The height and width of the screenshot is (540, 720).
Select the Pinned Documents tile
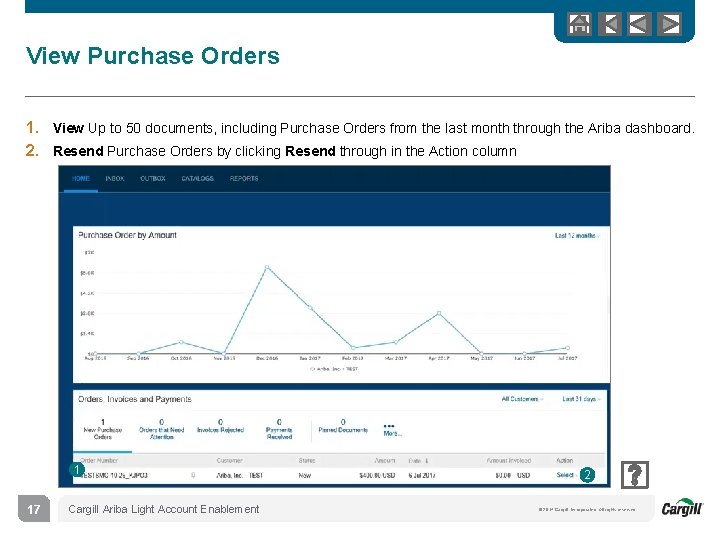coord(343,427)
